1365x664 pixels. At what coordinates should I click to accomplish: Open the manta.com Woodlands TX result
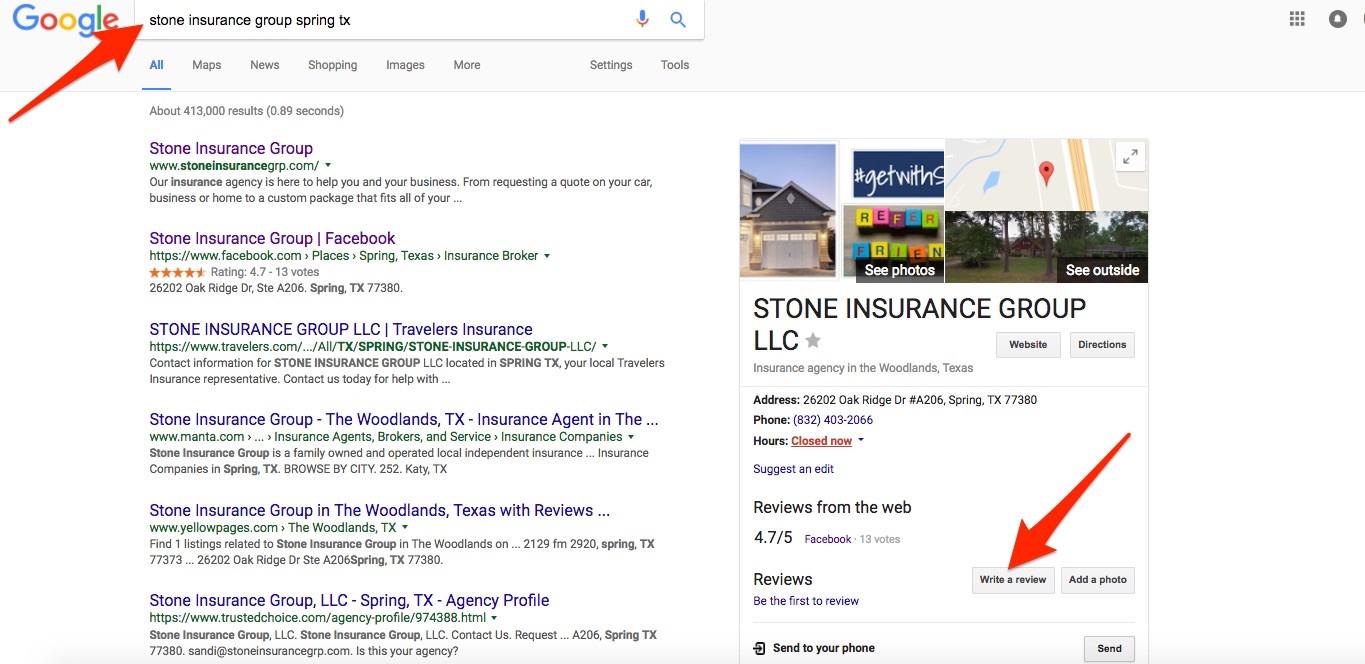pos(404,419)
